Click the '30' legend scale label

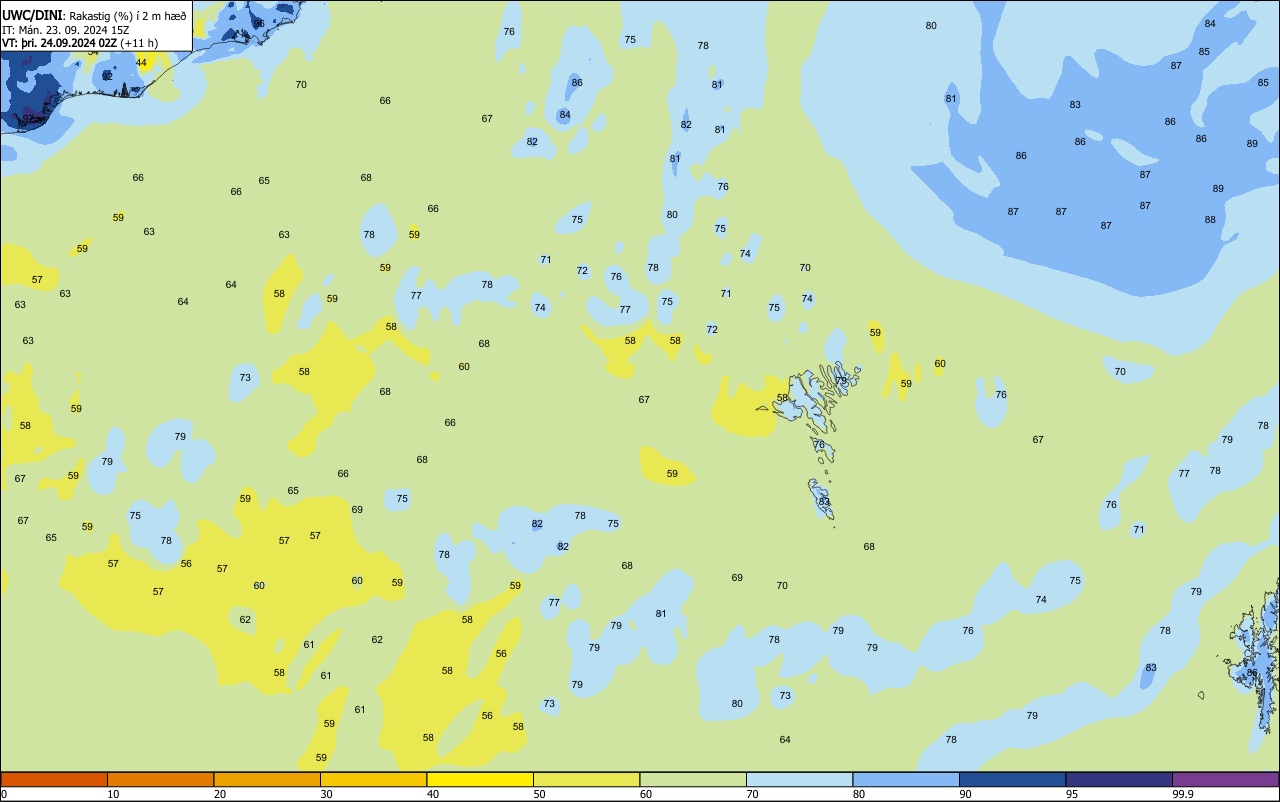click(x=326, y=794)
